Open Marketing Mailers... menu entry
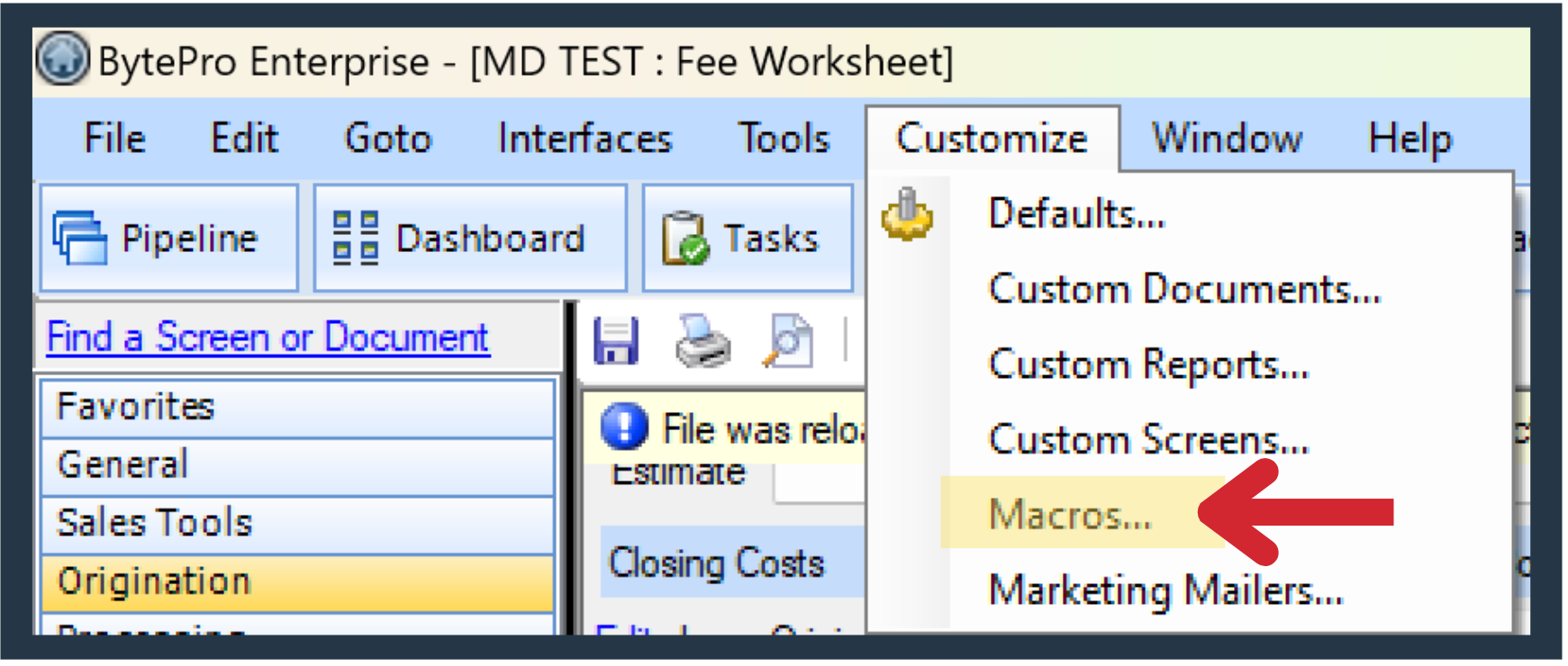 tap(1165, 590)
